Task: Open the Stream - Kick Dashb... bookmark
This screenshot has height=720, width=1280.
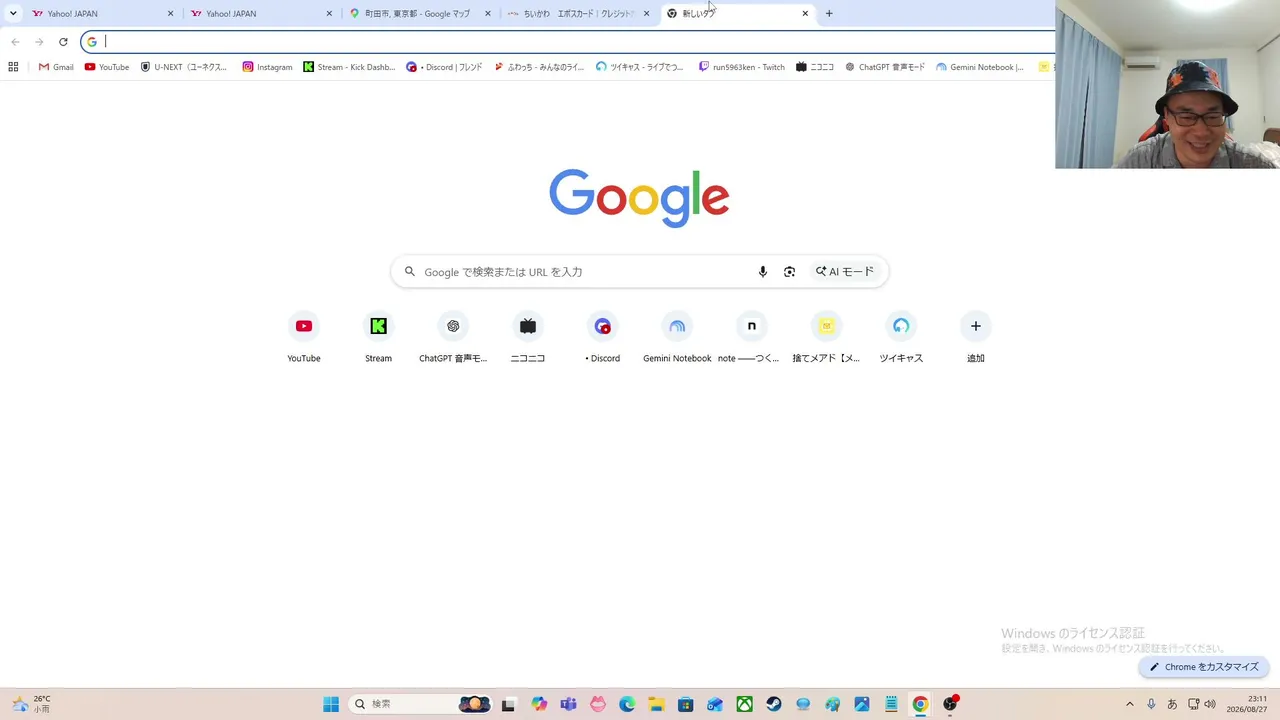Action: 349,67
